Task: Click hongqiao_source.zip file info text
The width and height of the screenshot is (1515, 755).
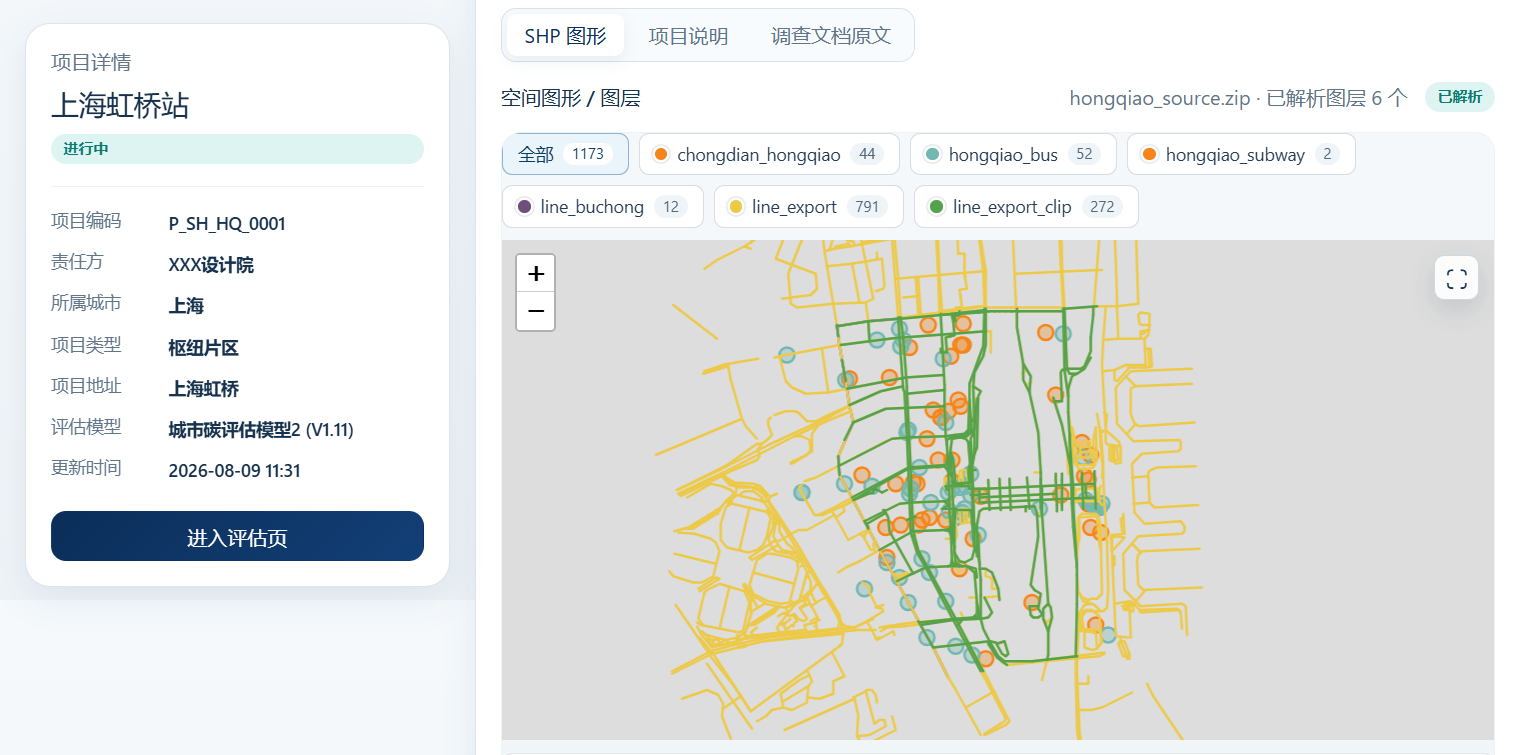Action: pyautogui.click(x=1238, y=98)
